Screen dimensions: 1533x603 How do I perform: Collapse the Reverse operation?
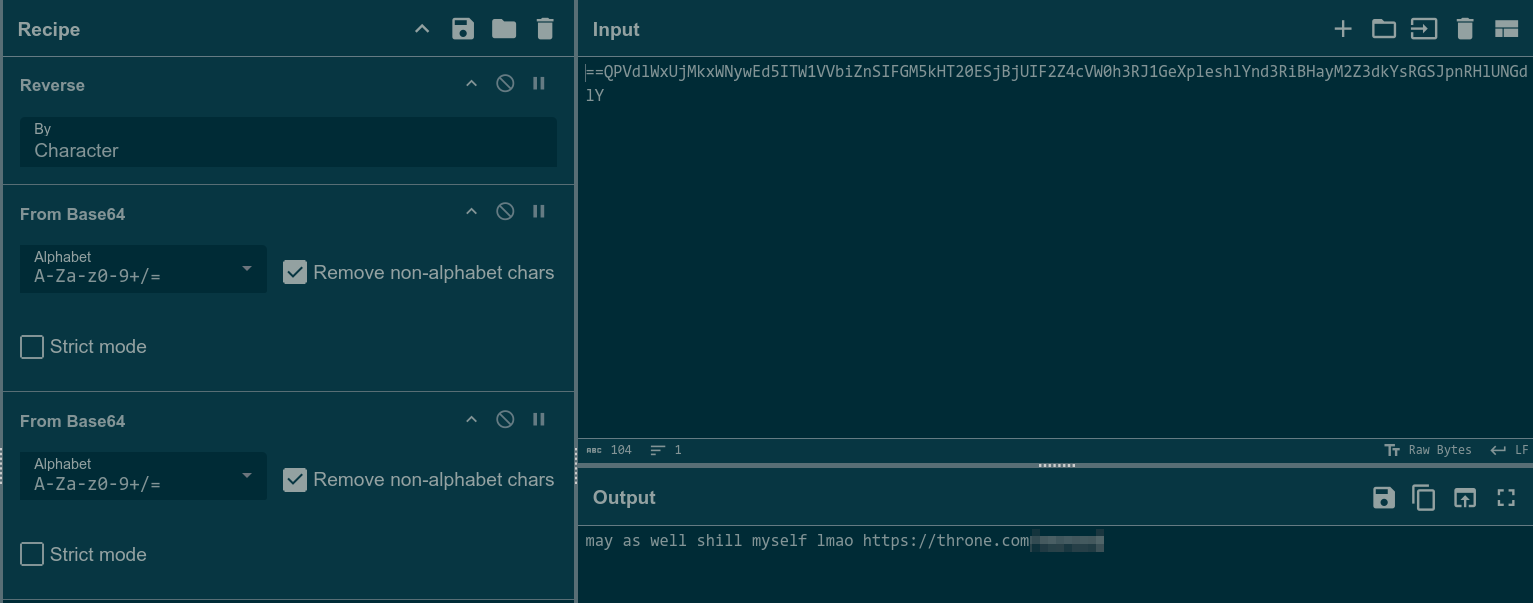pyautogui.click(x=471, y=84)
